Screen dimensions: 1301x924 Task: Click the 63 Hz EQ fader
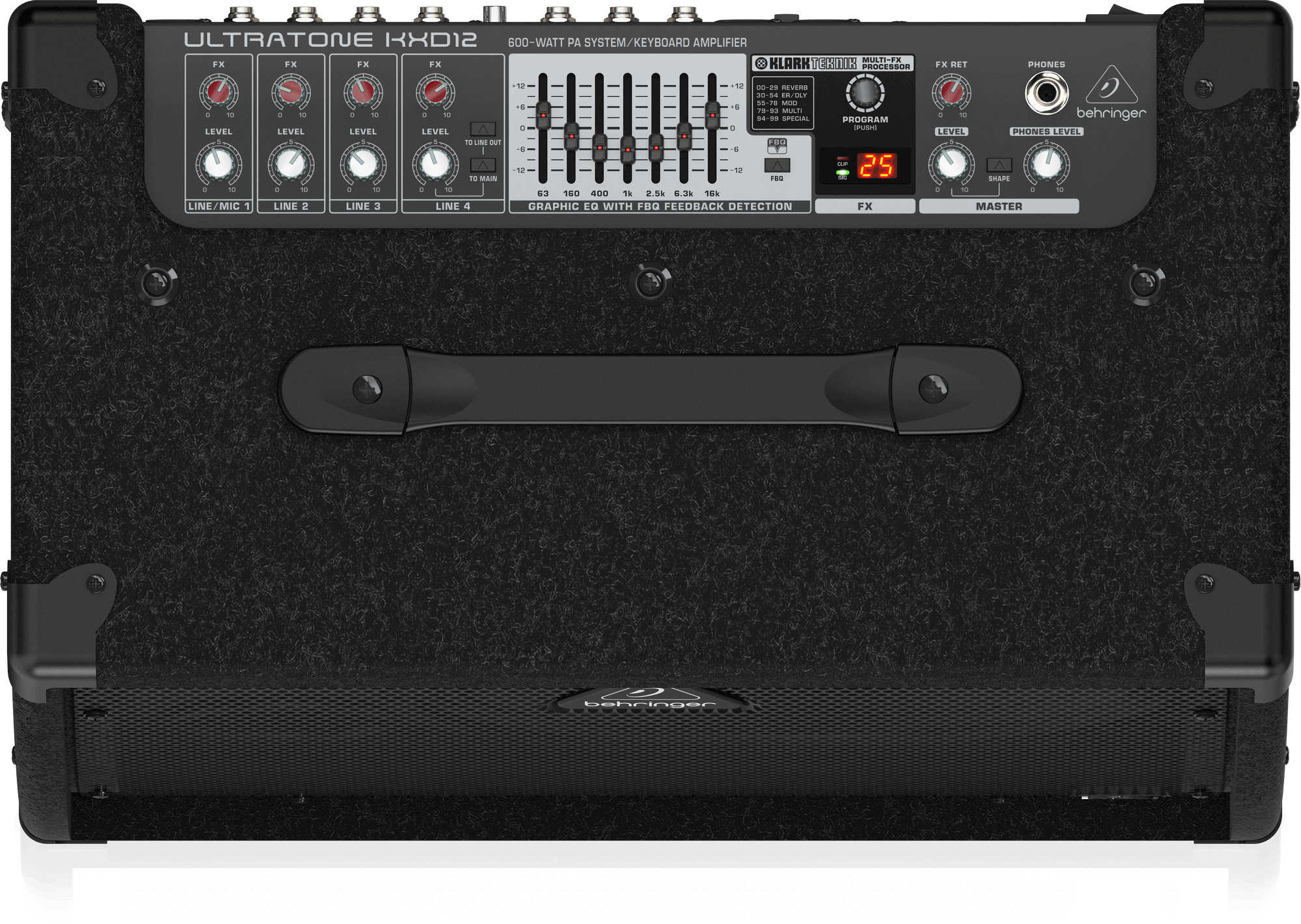pos(543,116)
